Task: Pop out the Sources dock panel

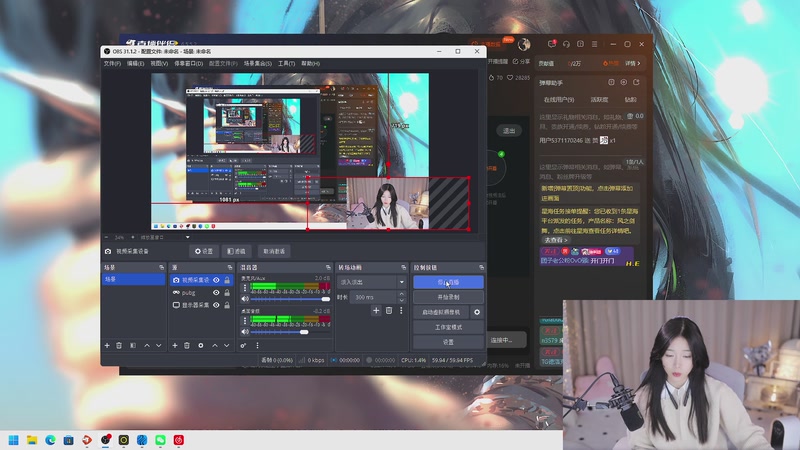Action: (230, 267)
